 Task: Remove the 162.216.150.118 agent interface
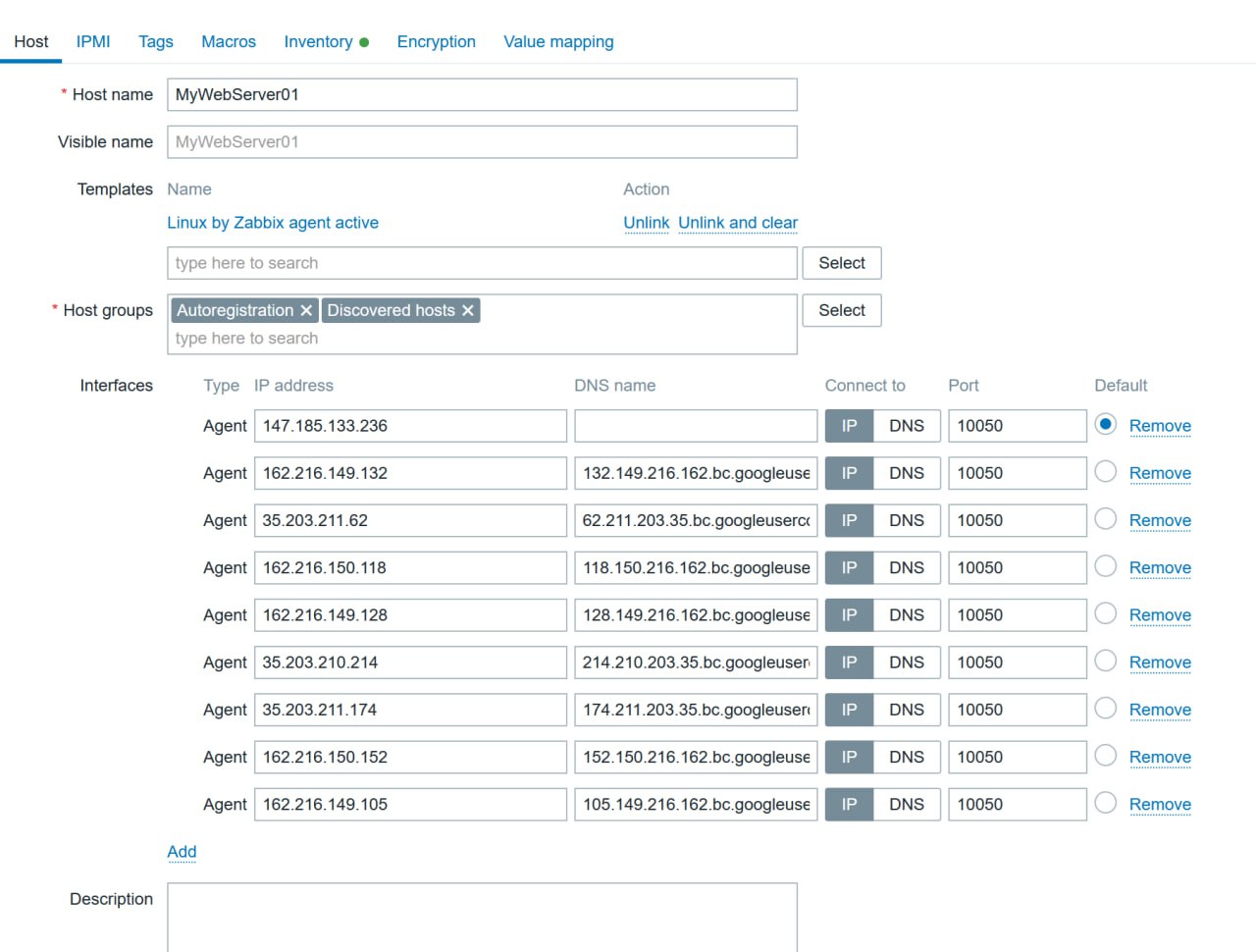click(x=1160, y=567)
